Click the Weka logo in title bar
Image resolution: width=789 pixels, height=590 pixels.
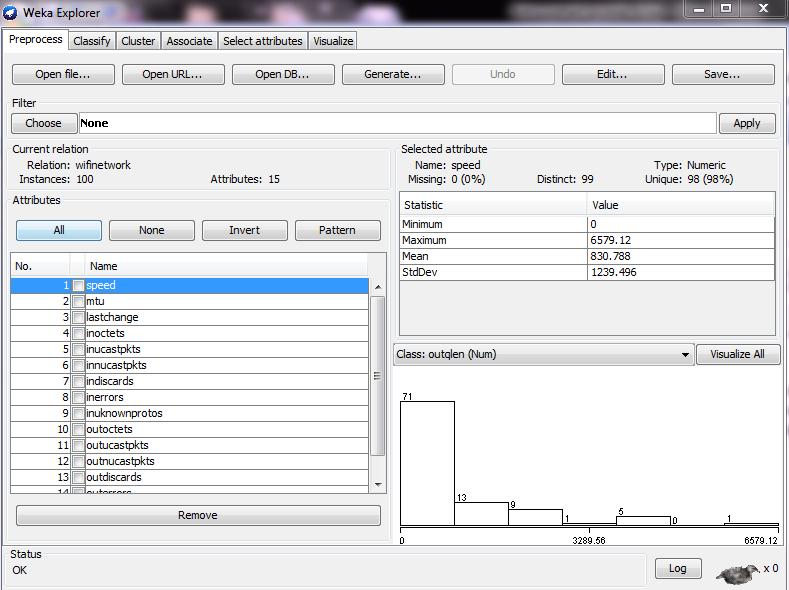pyautogui.click(x=10, y=13)
